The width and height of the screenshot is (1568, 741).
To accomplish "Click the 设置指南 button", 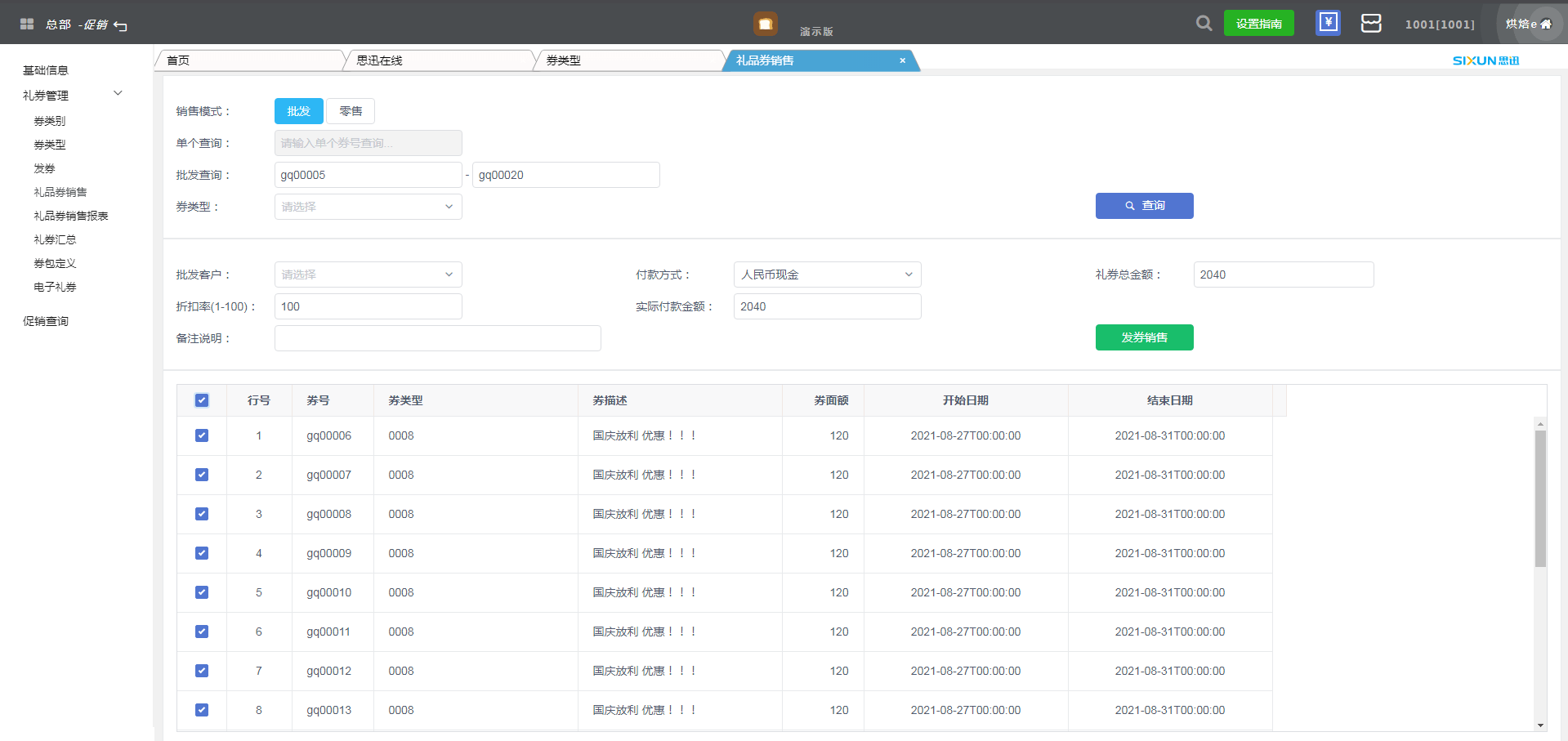I will click(1258, 23).
